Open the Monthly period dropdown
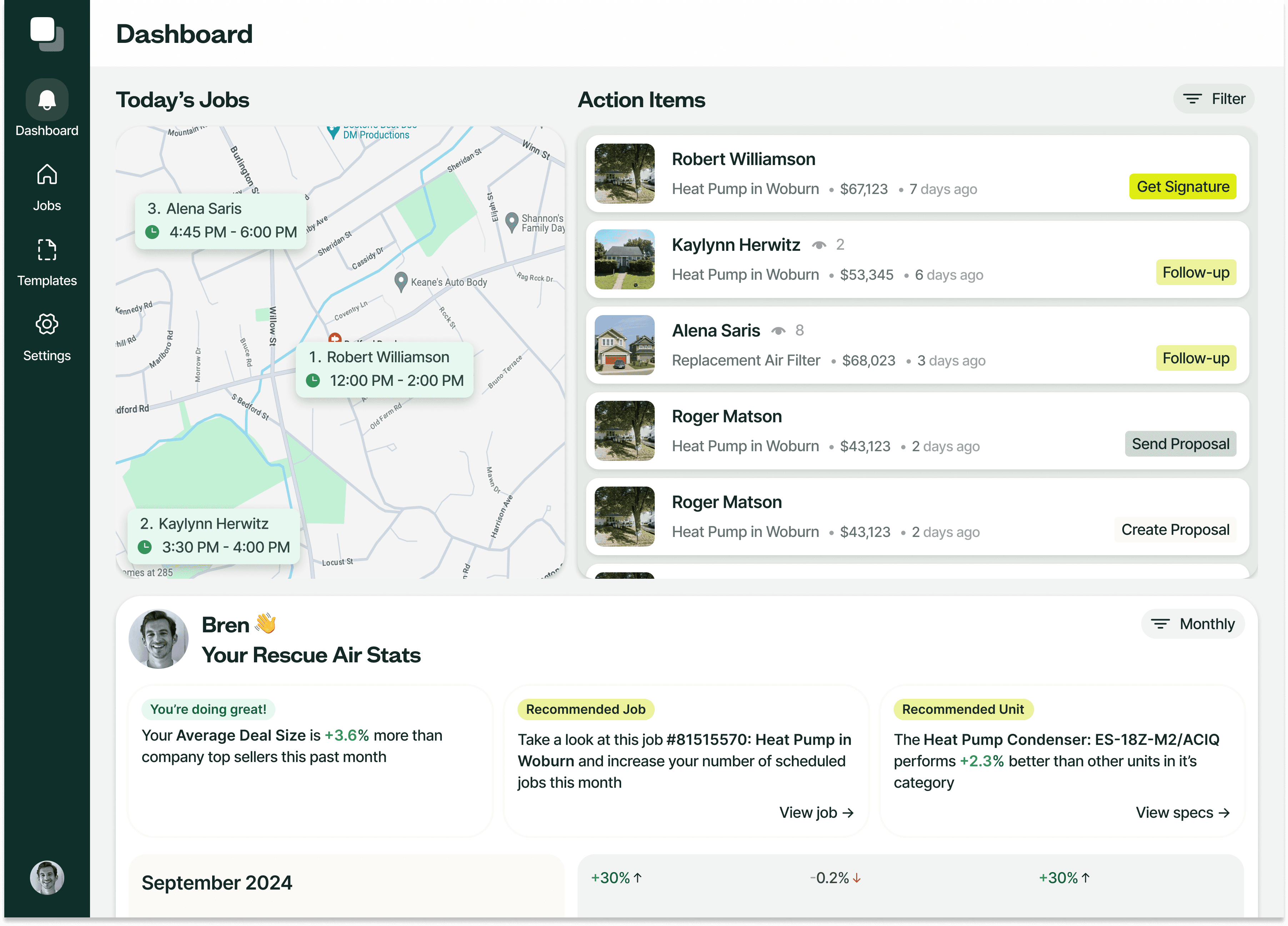Viewport: 1288px width, 926px height. coord(1193,624)
